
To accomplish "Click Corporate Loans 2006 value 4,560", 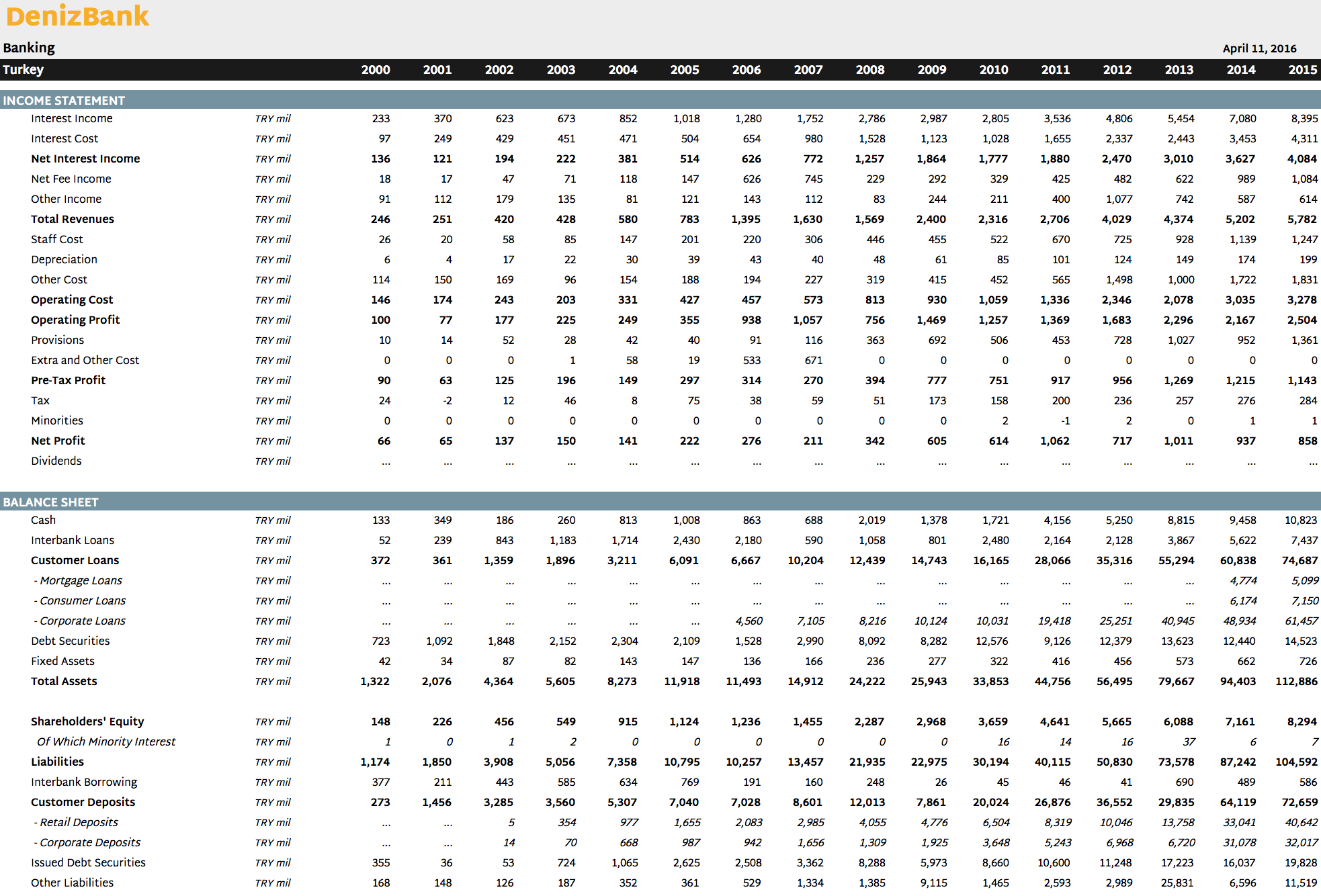I will tap(749, 621).
